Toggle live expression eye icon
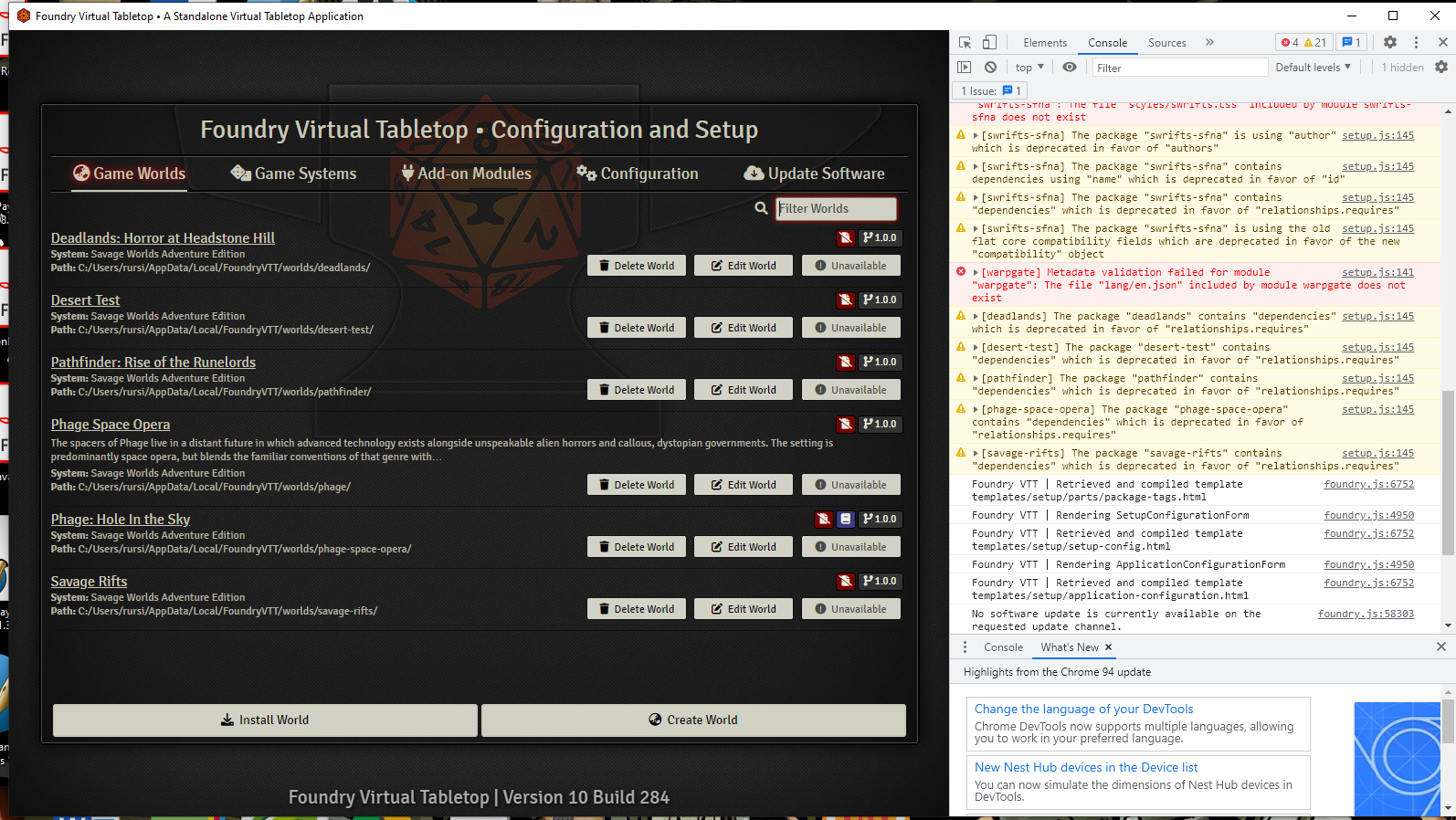This screenshot has width=1456, height=820. (x=1070, y=68)
